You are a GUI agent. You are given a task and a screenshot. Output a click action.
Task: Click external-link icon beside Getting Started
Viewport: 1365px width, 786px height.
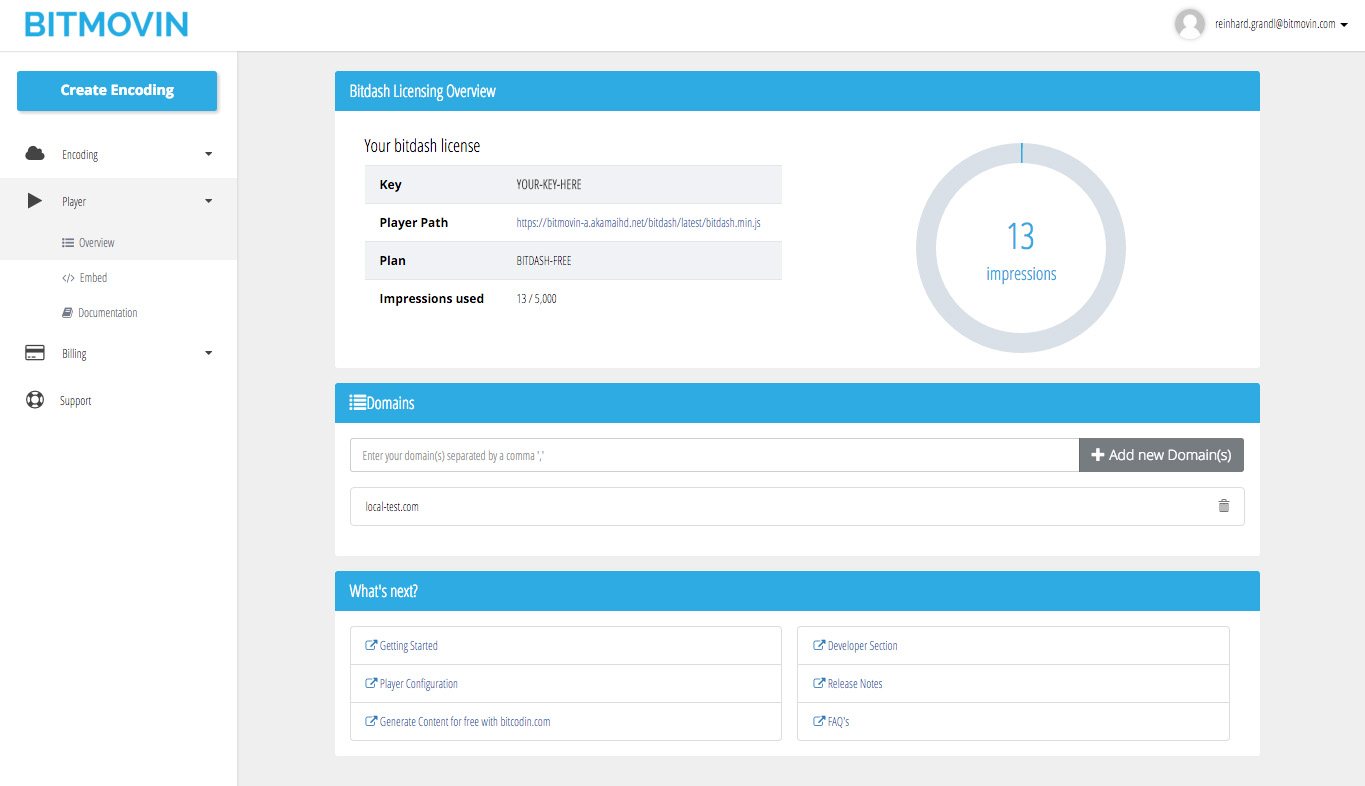point(371,646)
